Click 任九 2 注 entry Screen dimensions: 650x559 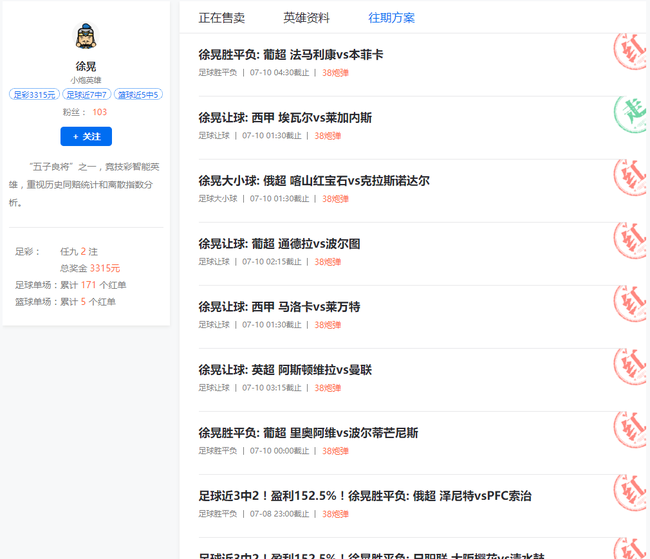coord(79,252)
